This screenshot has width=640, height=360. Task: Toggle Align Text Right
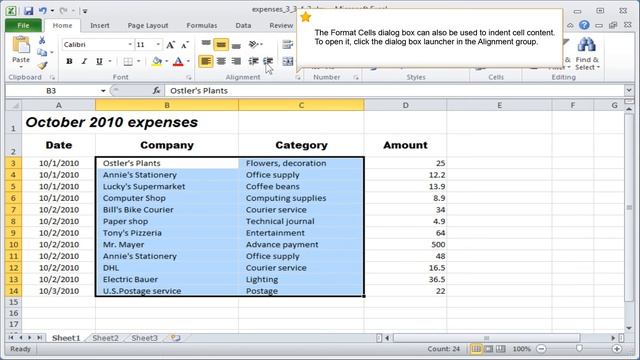236,61
